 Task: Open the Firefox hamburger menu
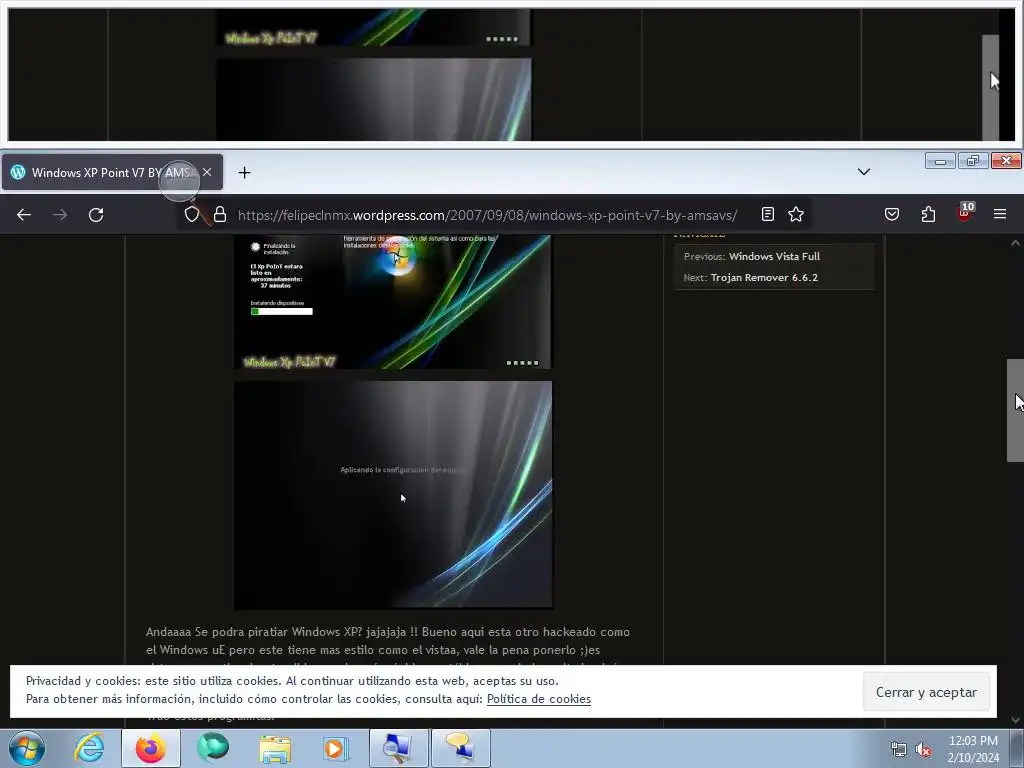point(1000,214)
